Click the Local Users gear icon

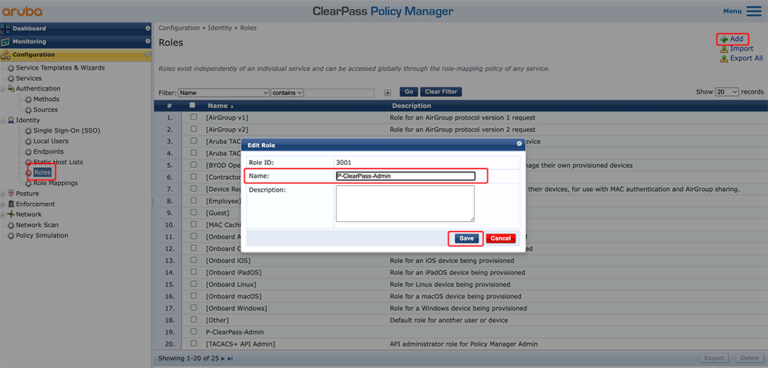pos(28,141)
